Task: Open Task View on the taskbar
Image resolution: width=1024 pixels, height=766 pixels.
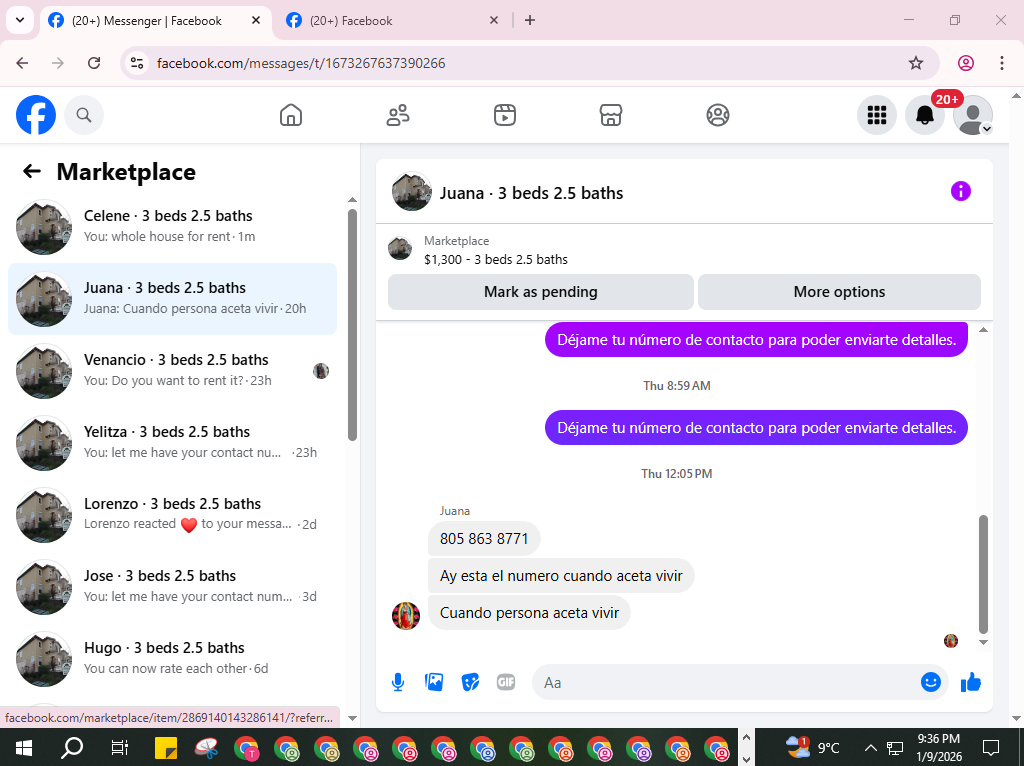Action: 120,748
